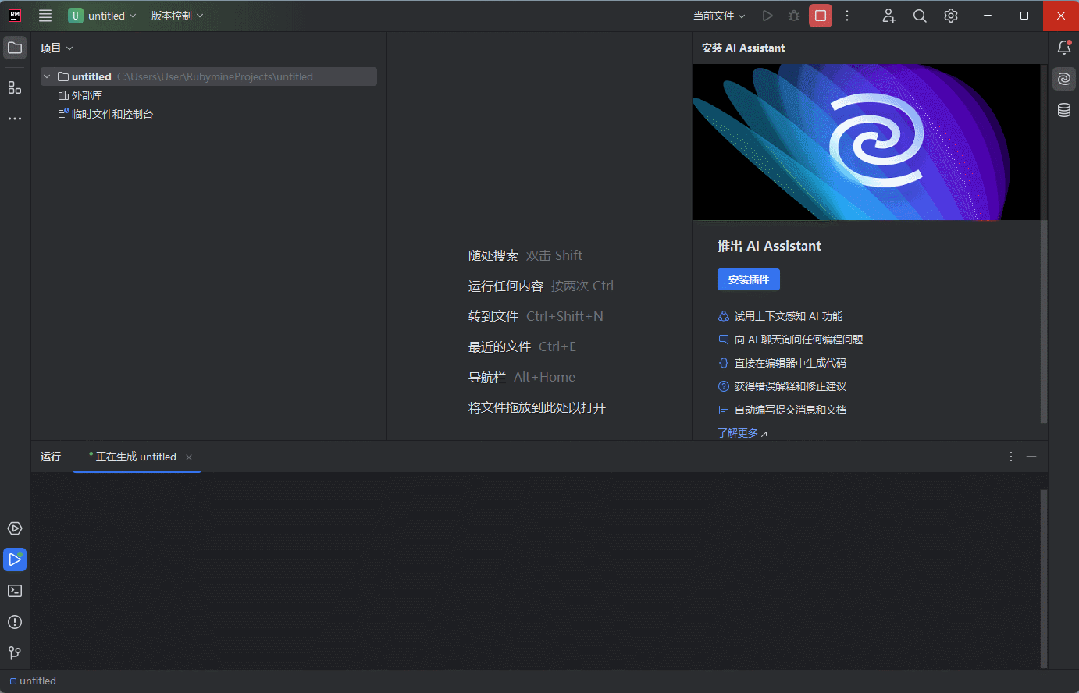Screen dimensions: 1079x693
Task: Open the Notifications bell icon
Action: click(x=1064, y=47)
